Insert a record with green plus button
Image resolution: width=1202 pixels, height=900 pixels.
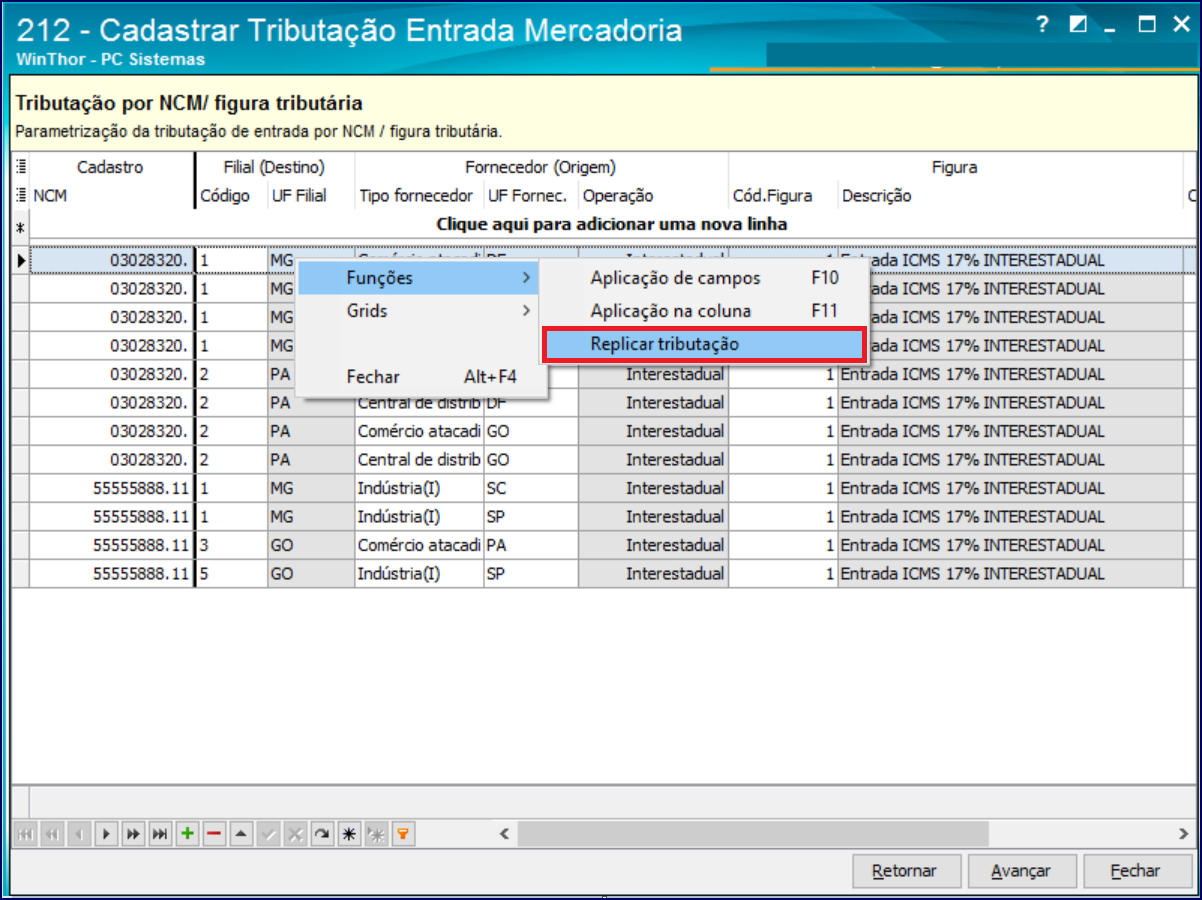187,834
